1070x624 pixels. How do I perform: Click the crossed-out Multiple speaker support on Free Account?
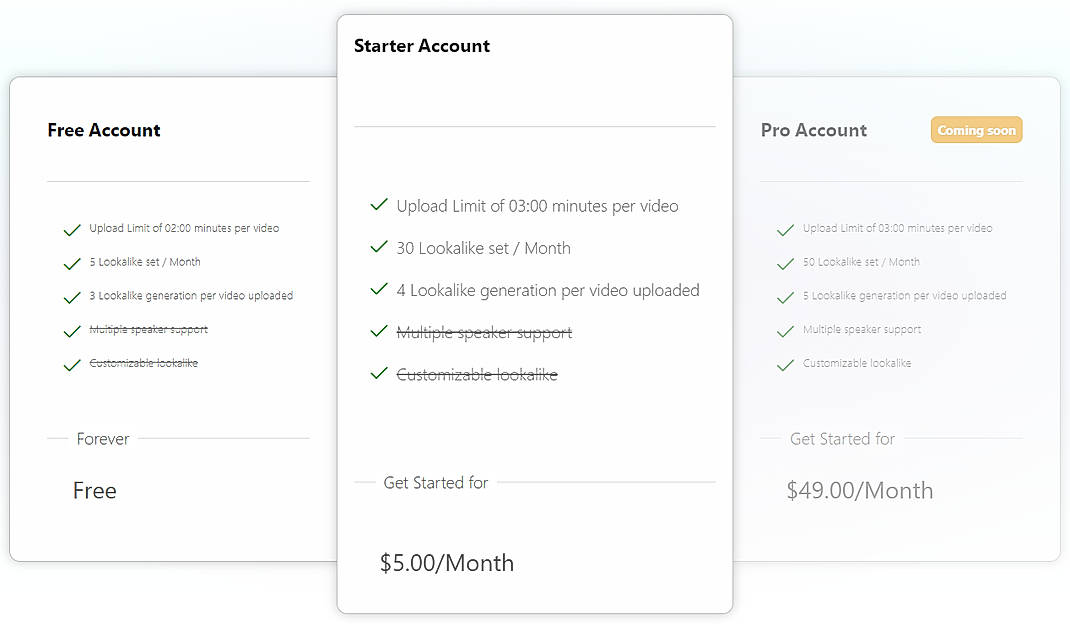click(150, 329)
